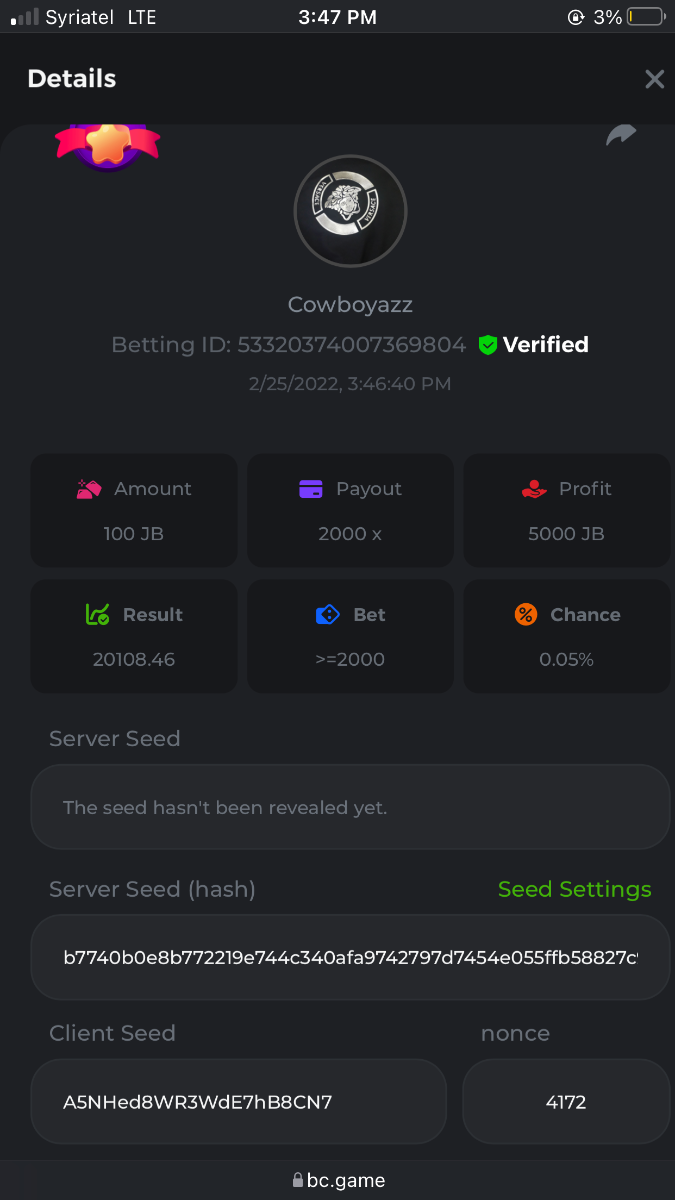Tap the Cowboyazz username
Image resolution: width=675 pixels, height=1200 pixels.
tap(350, 304)
